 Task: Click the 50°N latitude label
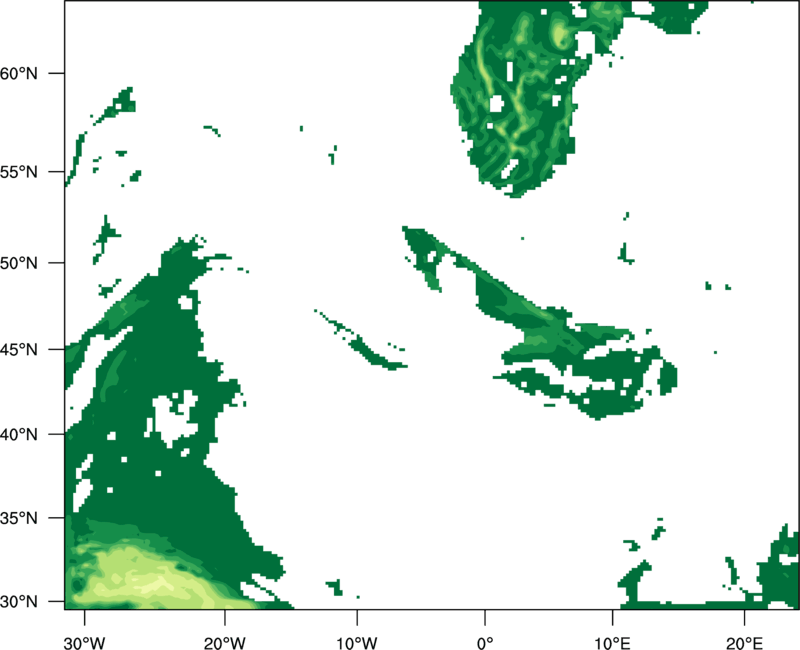click(x=19, y=263)
